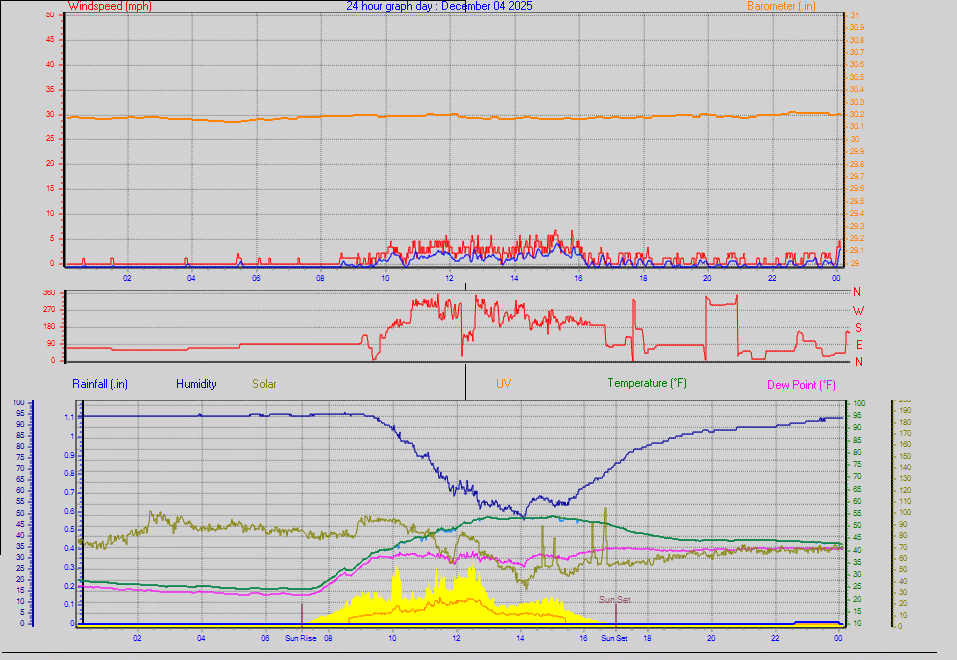Click the Dew Point (°F) legend label
This screenshot has height=660, width=957.
(800, 383)
